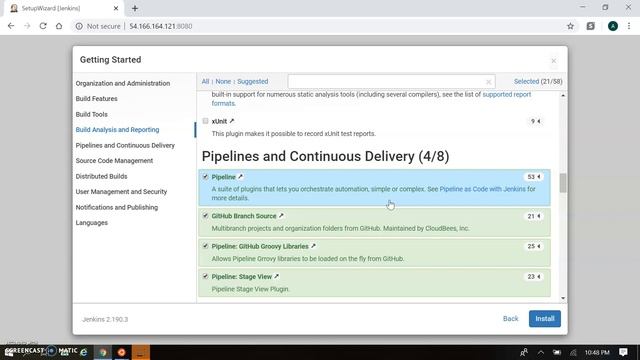Select All plugins link
The width and height of the screenshot is (640, 360).
(205, 82)
